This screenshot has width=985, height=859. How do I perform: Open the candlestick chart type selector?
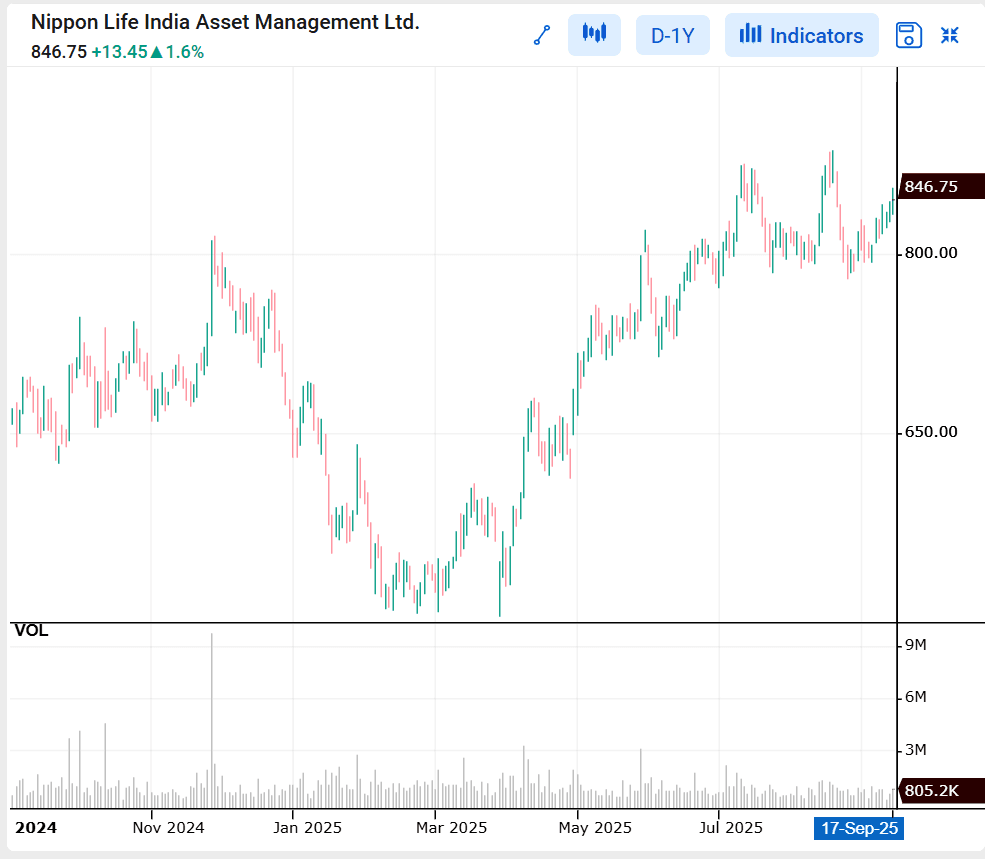(x=594, y=35)
